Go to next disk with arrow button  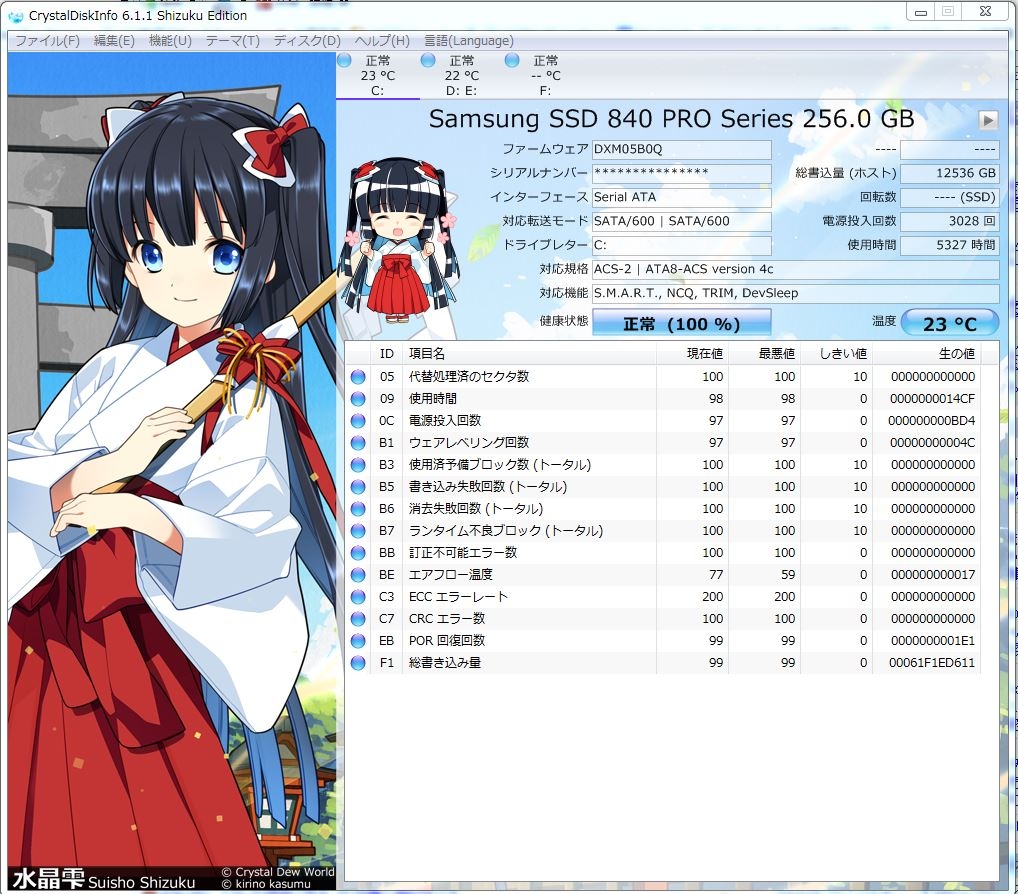tap(988, 120)
